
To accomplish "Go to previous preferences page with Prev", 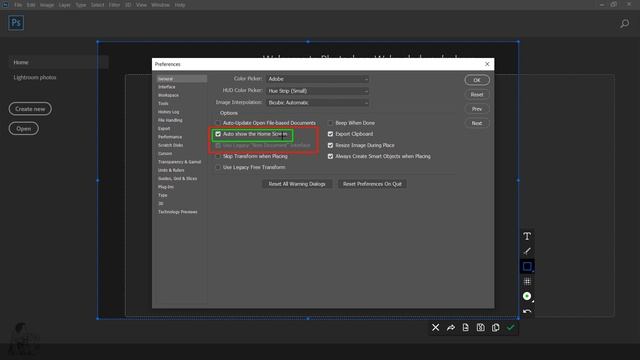I will pos(477,109).
